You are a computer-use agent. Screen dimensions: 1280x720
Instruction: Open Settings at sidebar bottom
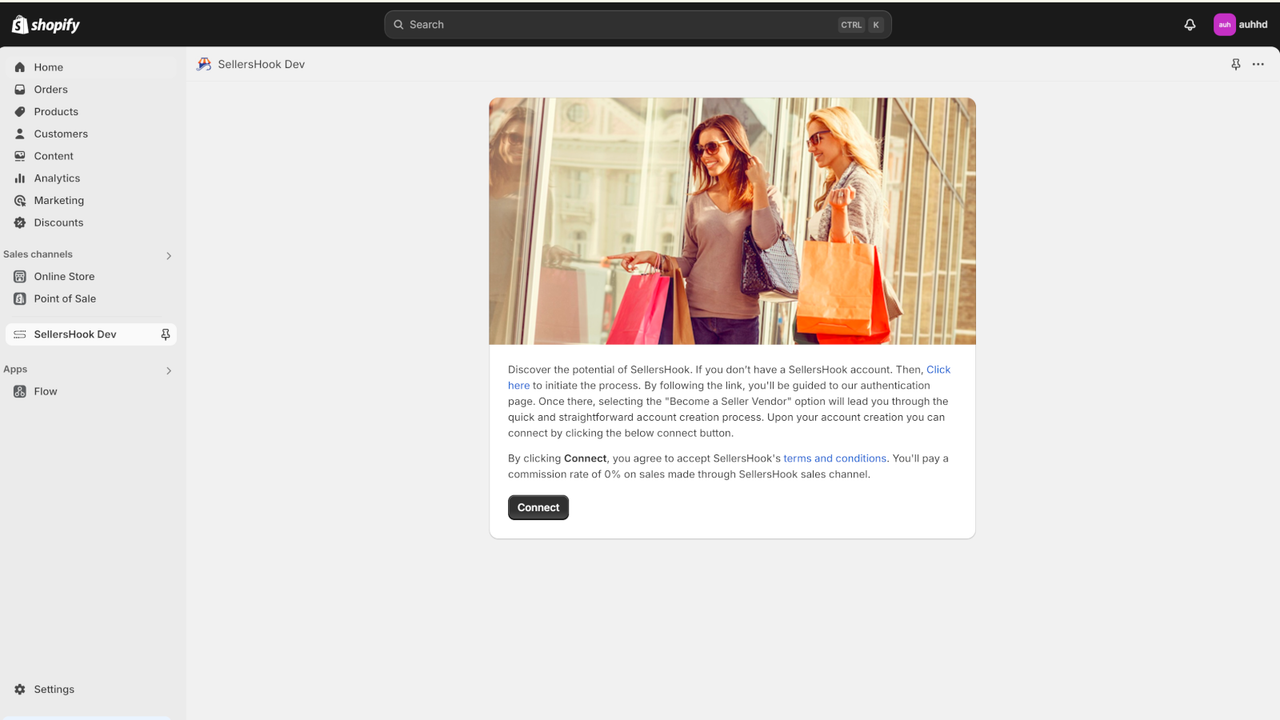click(92, 689)
